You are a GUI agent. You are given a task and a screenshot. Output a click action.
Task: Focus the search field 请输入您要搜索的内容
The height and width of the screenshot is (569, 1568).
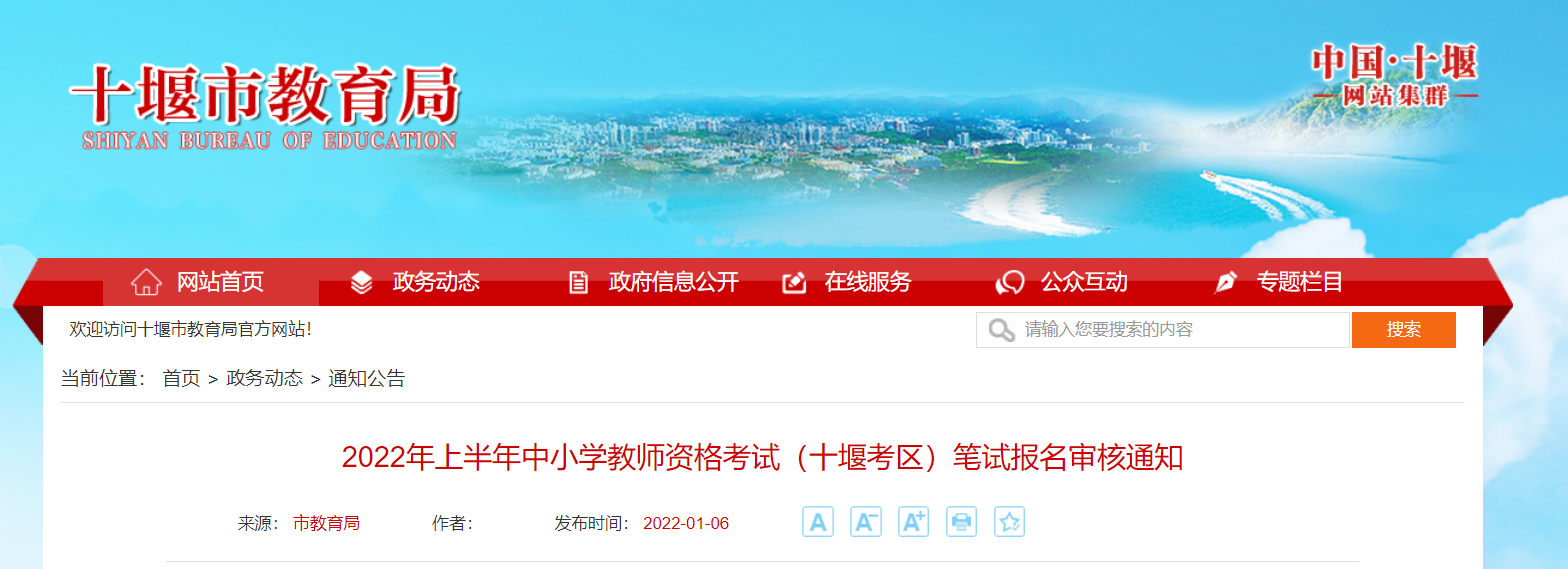click(1163, 330)
